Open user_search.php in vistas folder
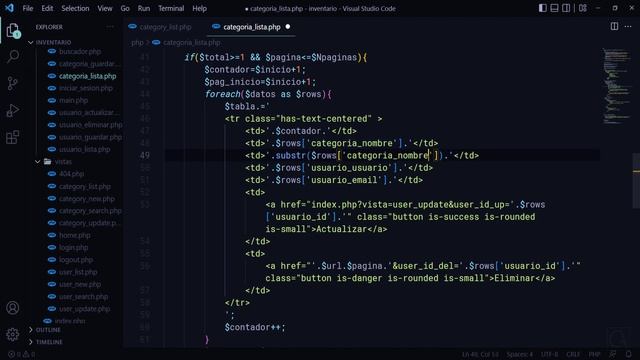The height and width of the screenshot is (360, 640). click(83, 297)
